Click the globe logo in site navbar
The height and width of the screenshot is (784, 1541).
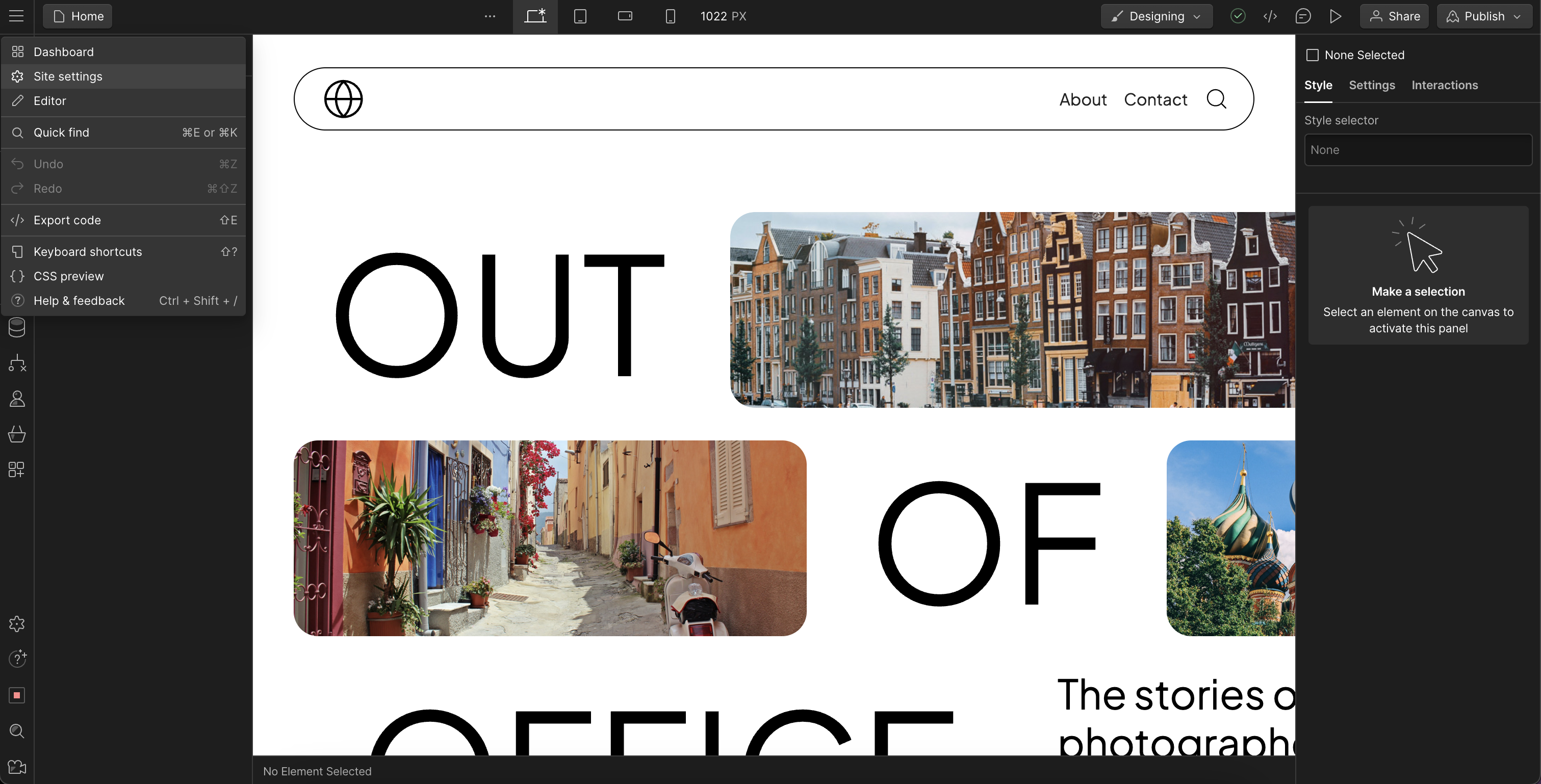(343, 99)
